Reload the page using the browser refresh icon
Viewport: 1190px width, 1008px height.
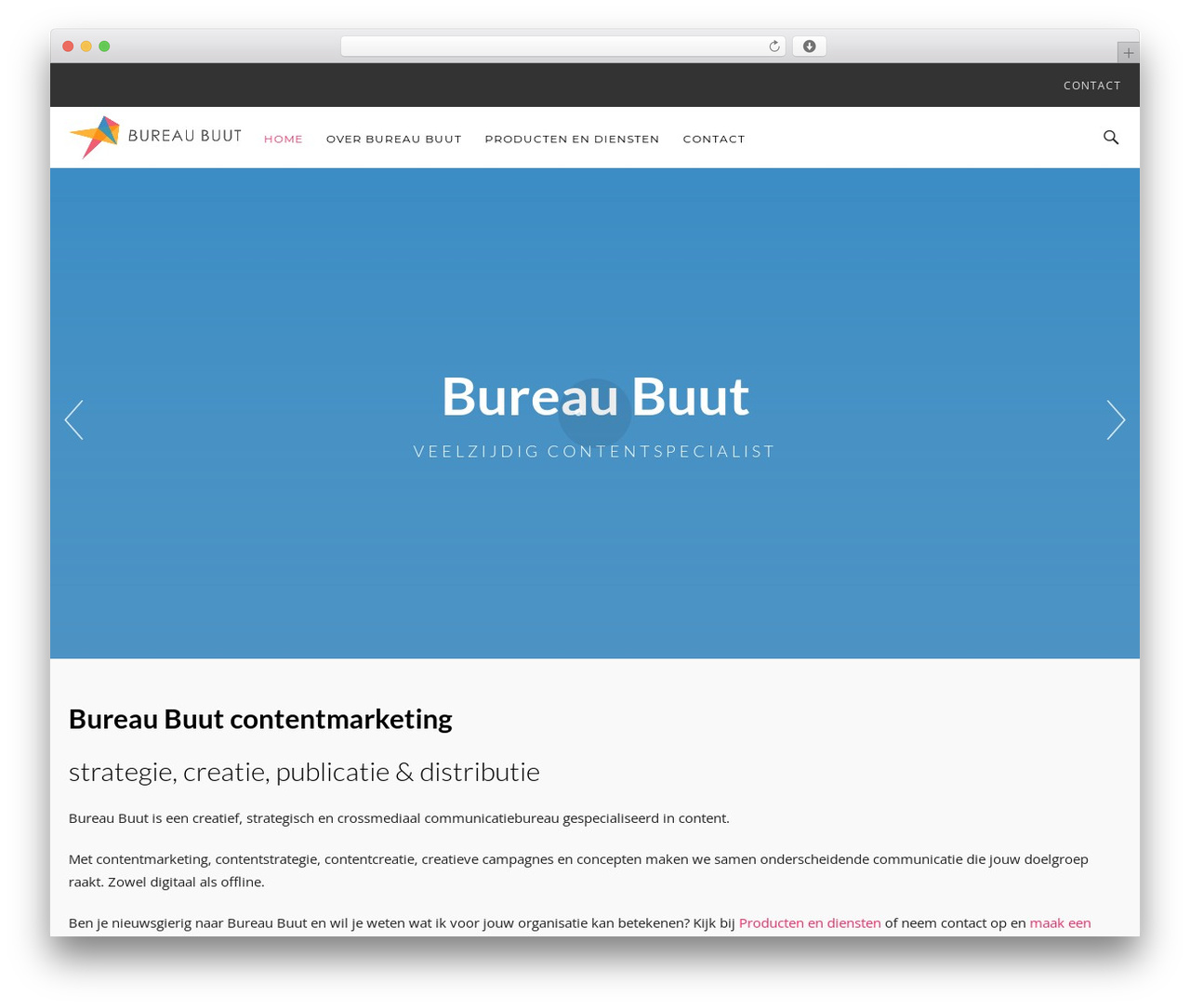(x=774, y=46)
